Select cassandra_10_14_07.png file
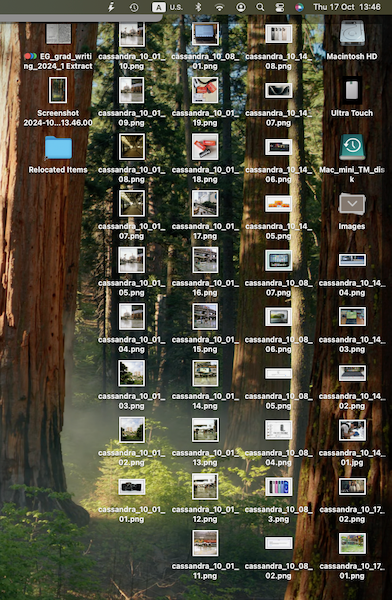This screenshot has width=392, height=600. click(x=278, y=91)
